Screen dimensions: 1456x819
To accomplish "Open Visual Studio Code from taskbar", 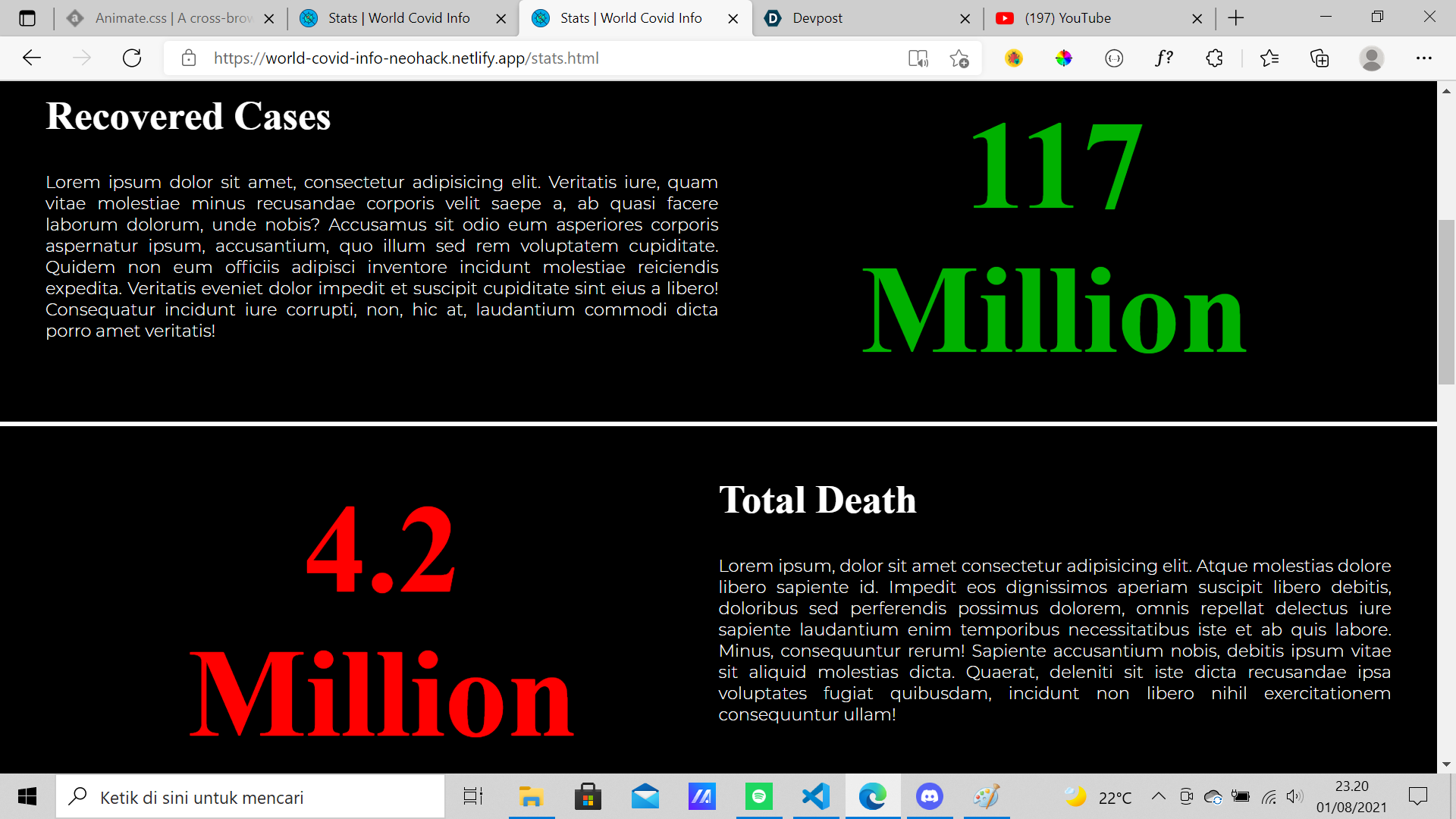I will 815,796.
